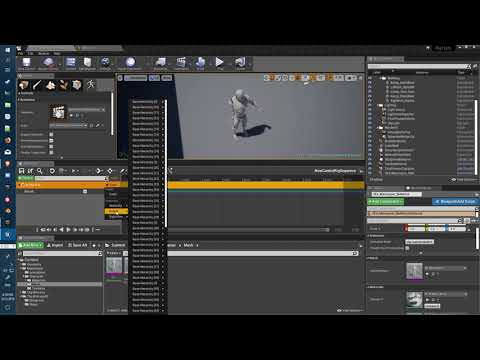Viewport: 480px width, 360px height.
Task: Click the Save Current toolbar icon
Action: pyautogui.click(x=26, y=63)
